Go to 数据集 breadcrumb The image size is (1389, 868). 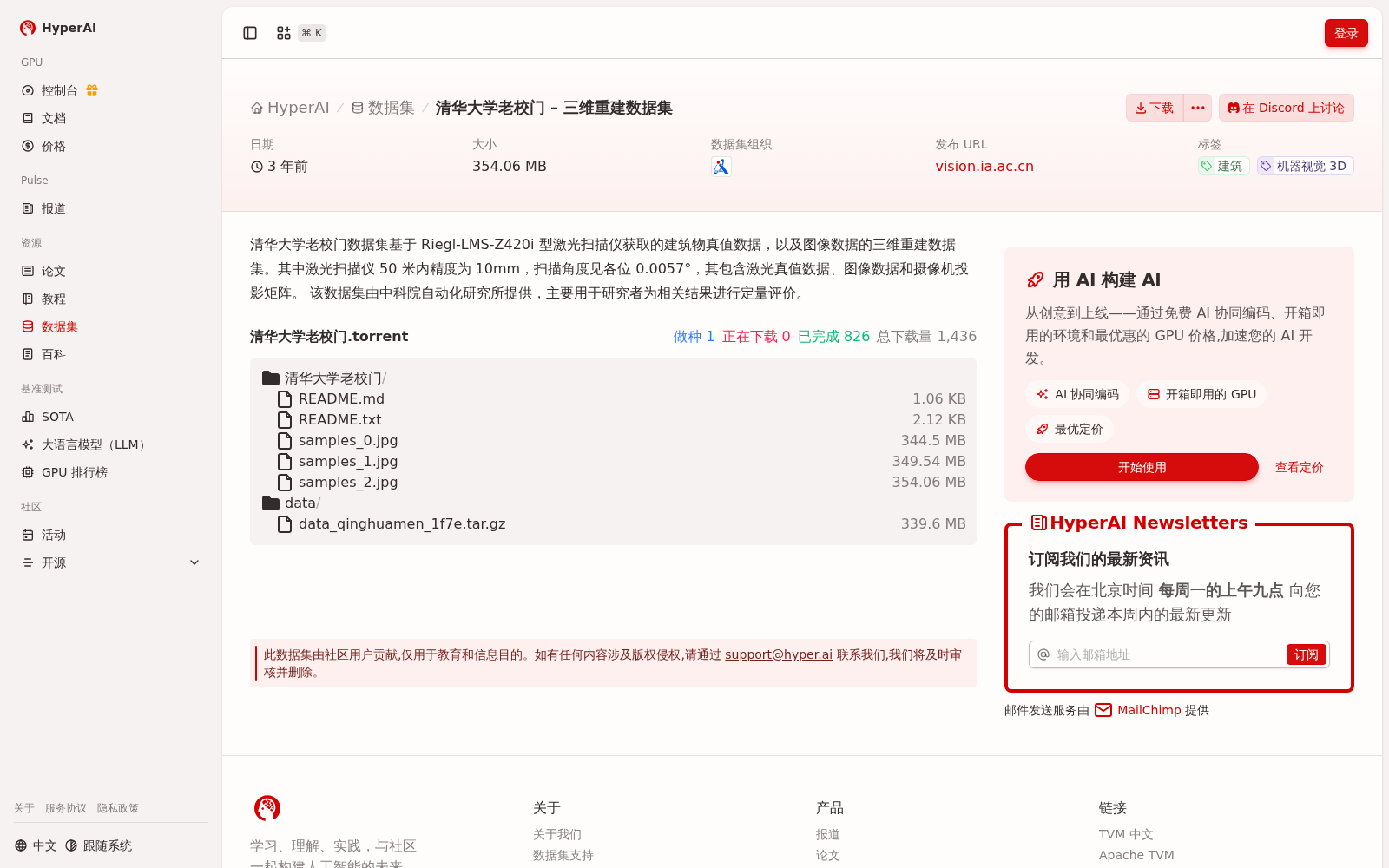[x=383, y=108]
